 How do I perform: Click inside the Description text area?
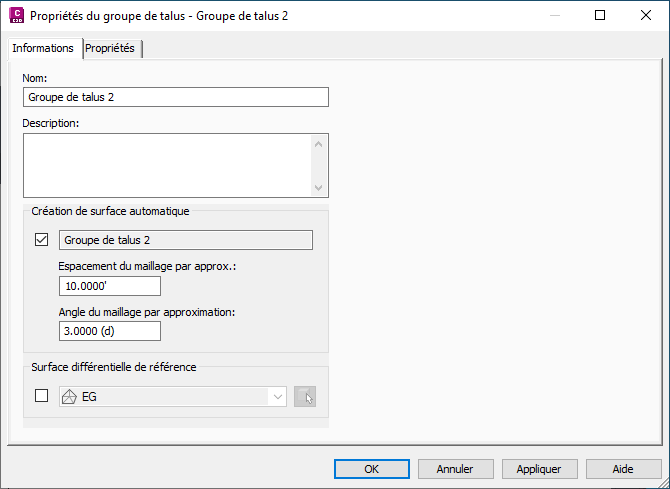(167, 165)
